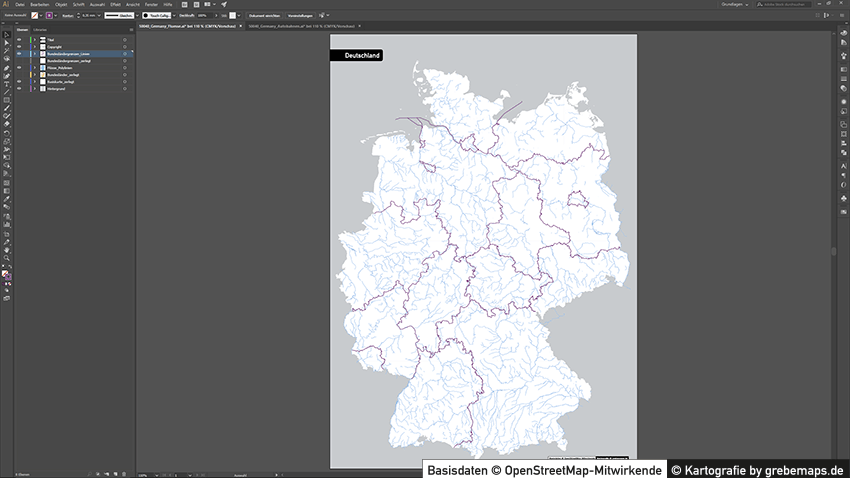
Task: Select the Zoom magnifier tool
Action: click(6, 258)
